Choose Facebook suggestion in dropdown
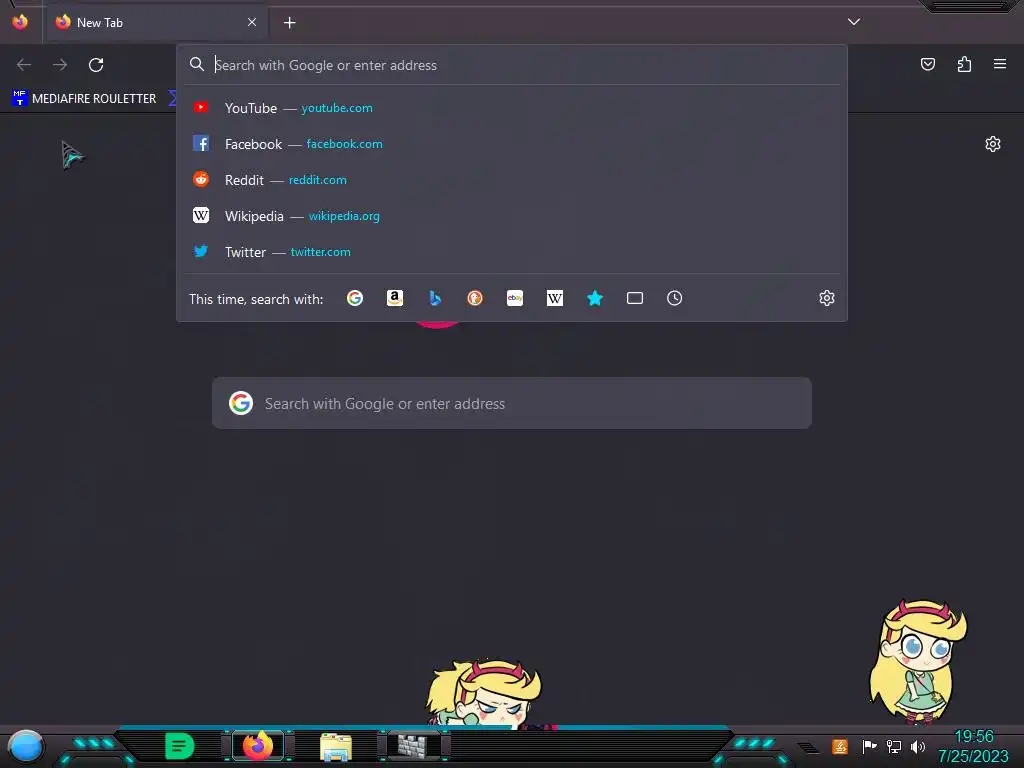Image resolution: width=1024 pixels, height=768 pixels. click(x=512, y=144)
